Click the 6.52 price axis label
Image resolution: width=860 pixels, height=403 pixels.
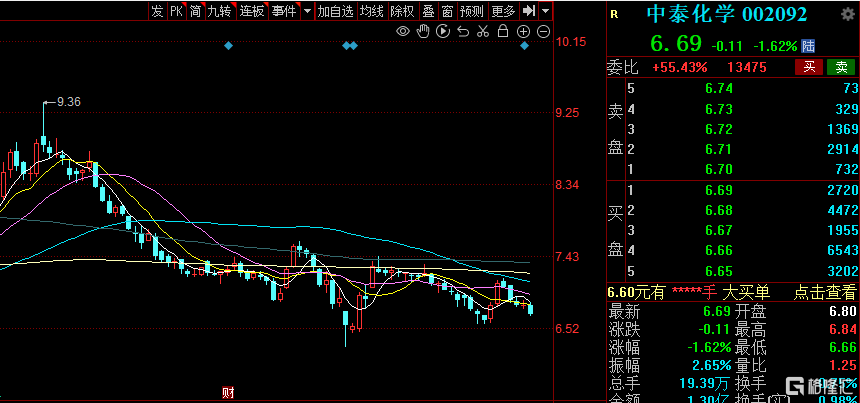567,329
